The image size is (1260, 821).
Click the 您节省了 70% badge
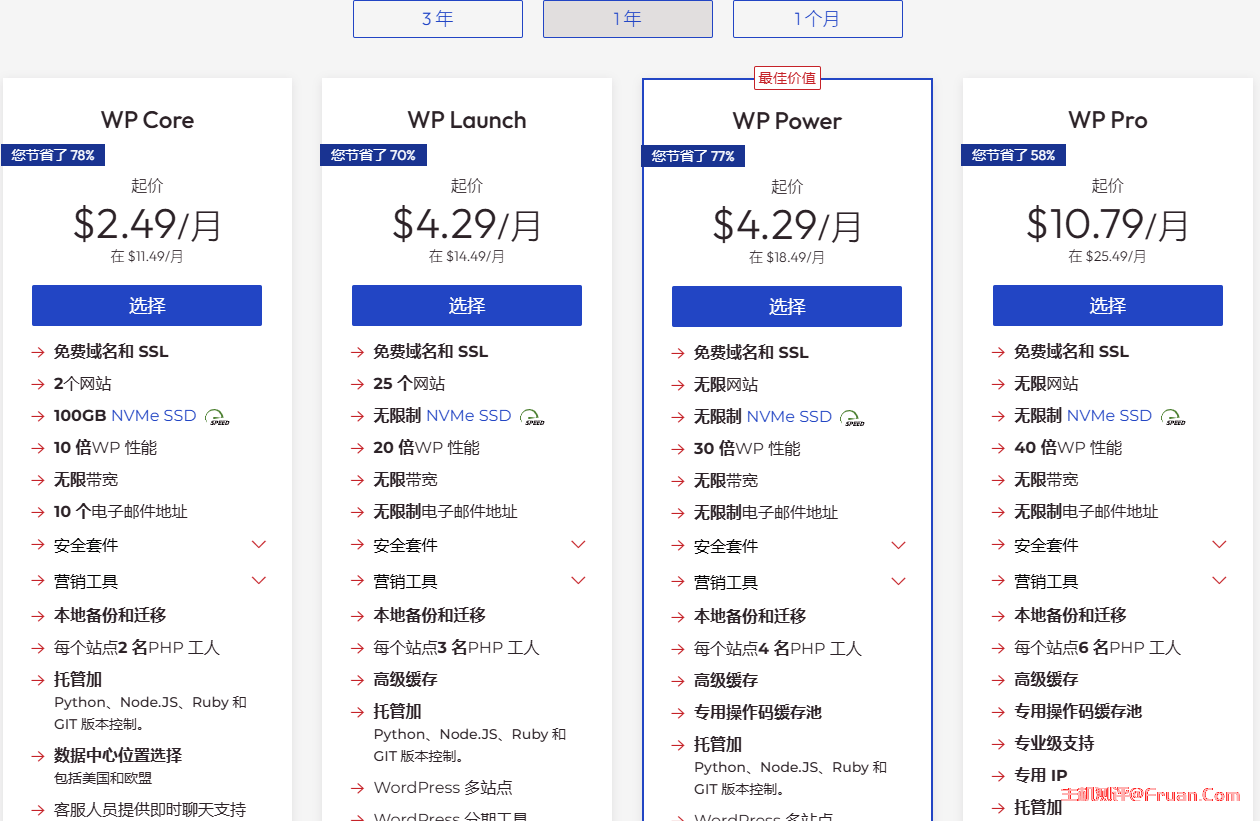pyautogui.click(x=373, y=155)
